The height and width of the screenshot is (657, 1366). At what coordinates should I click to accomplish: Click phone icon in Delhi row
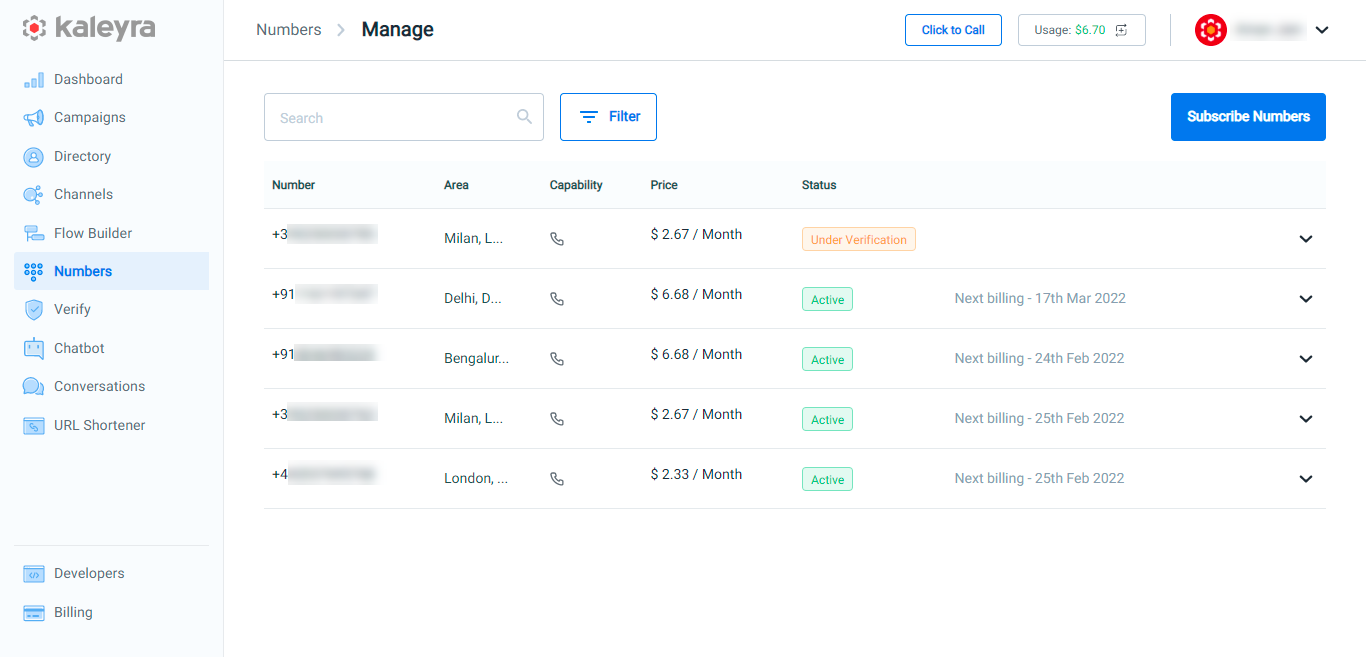(x=557, y=299)
